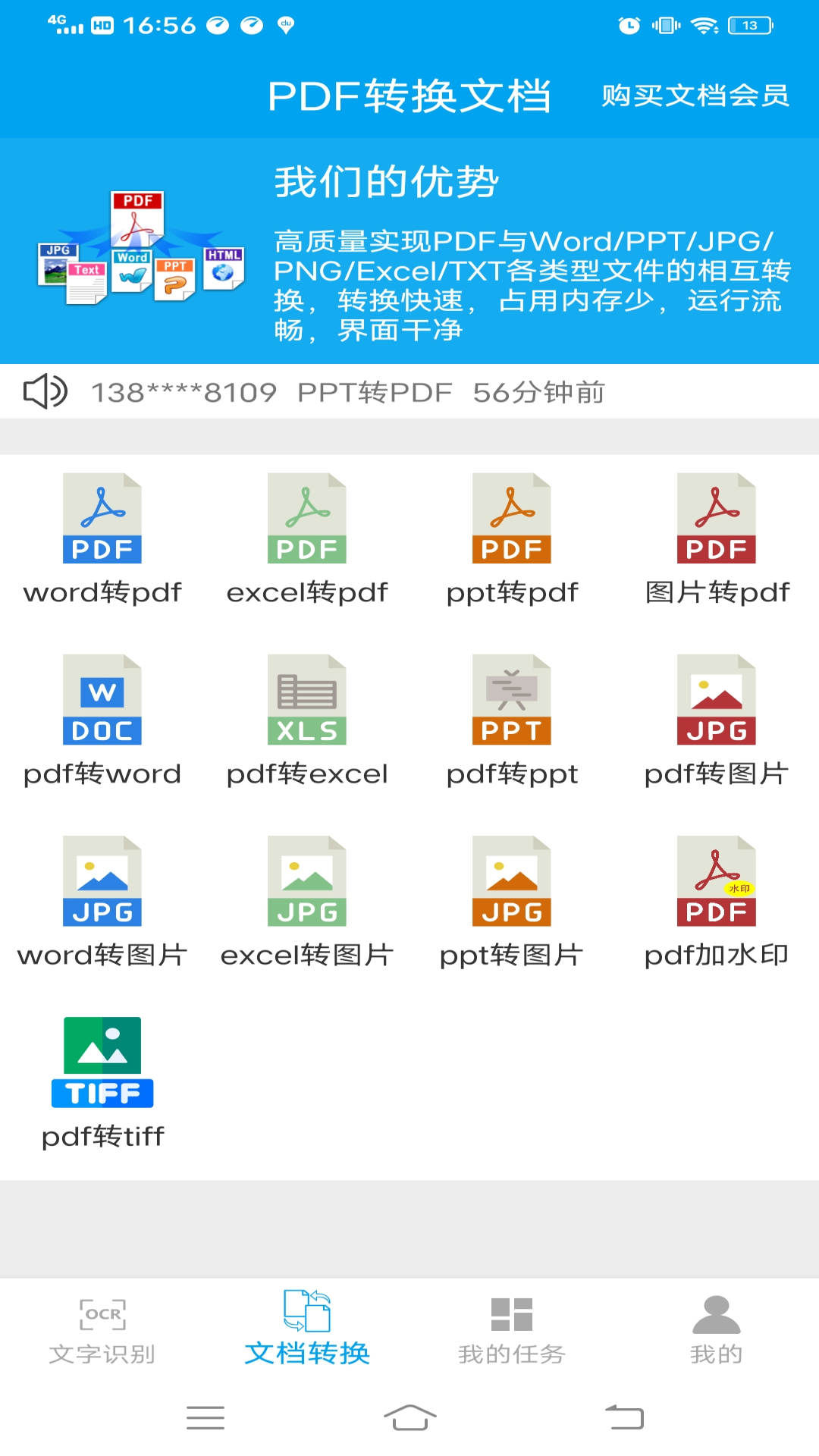
Task: Open 图片转pdf image converter
Action: point(717,519)
